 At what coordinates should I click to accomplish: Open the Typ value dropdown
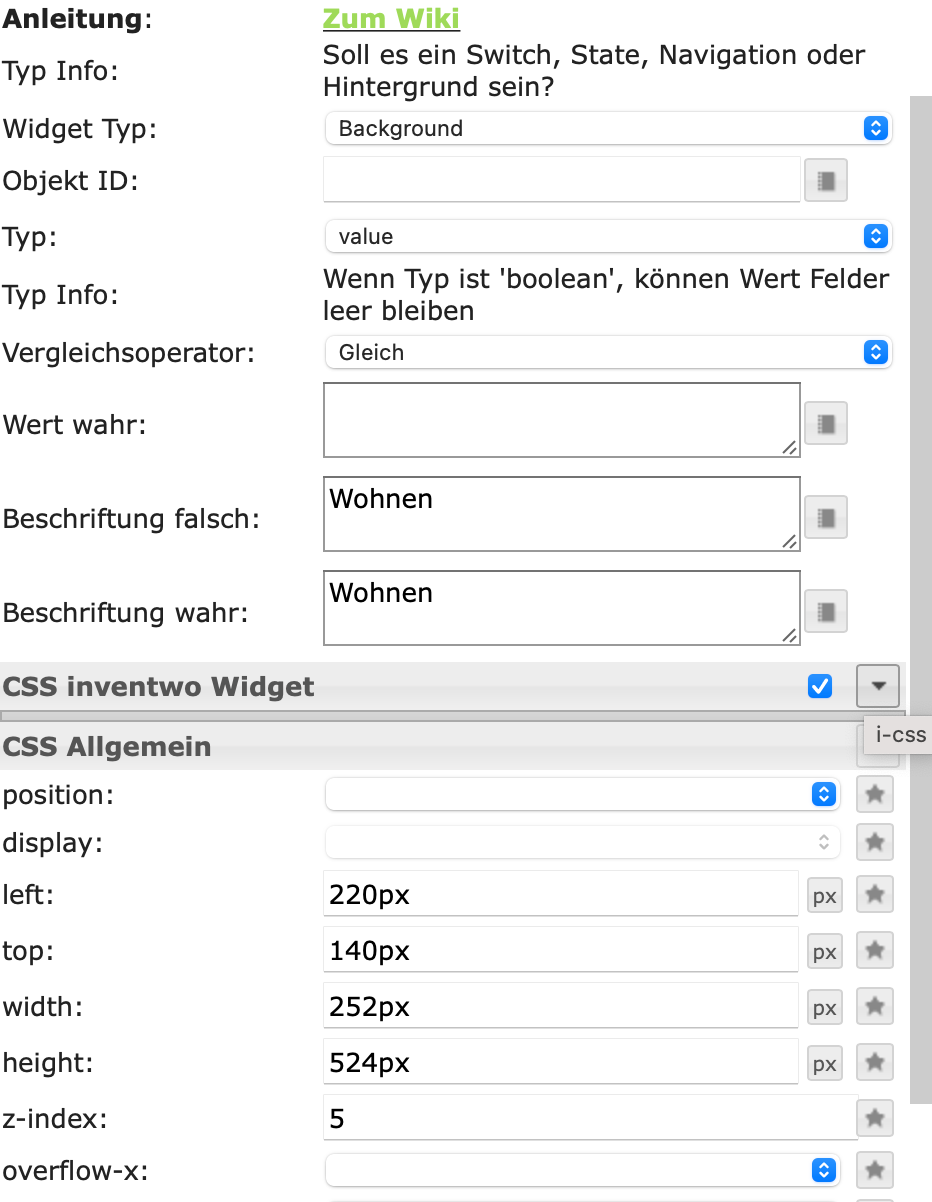coord(607,236)
